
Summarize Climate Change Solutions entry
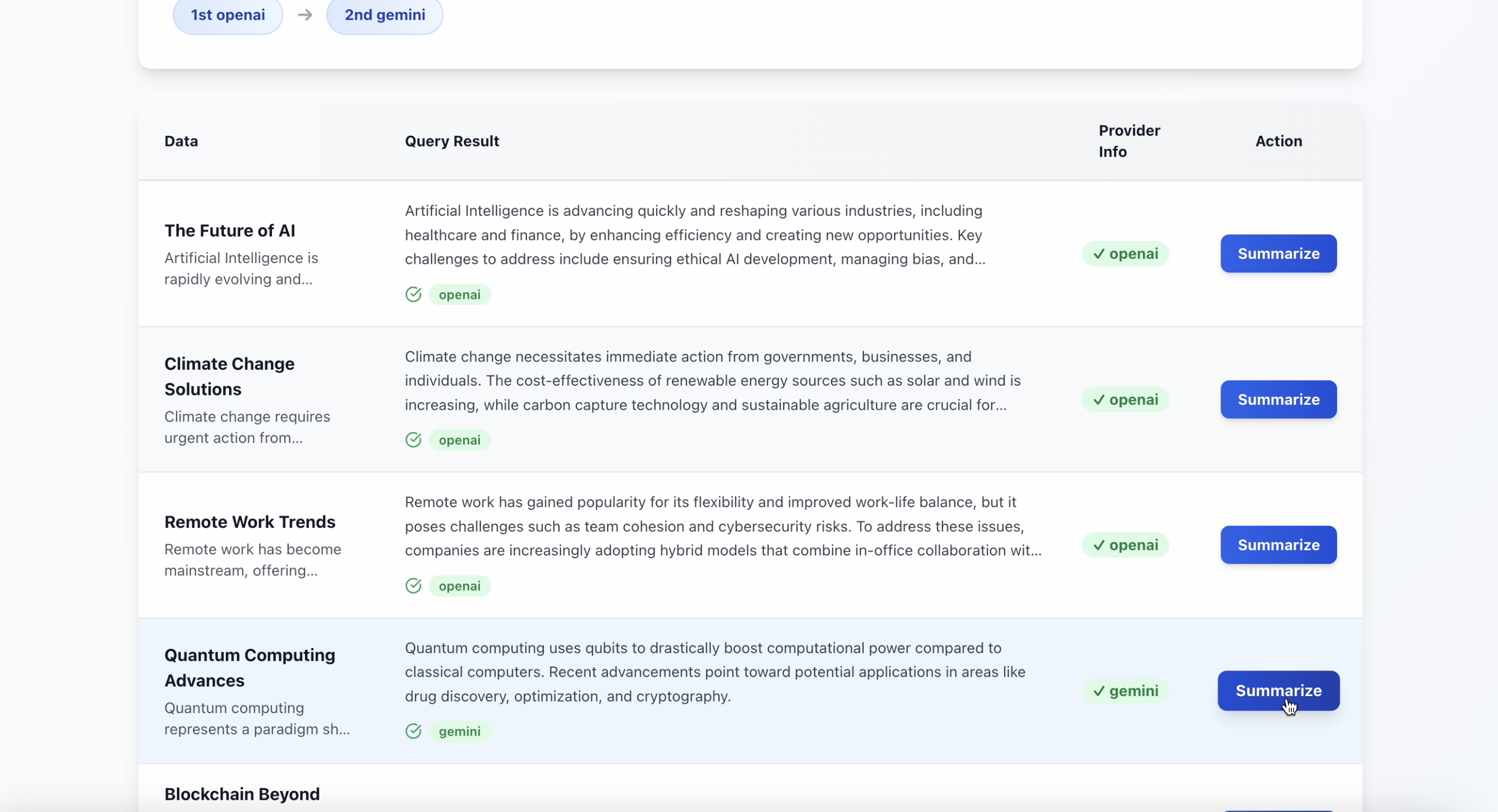point(1278,400)
